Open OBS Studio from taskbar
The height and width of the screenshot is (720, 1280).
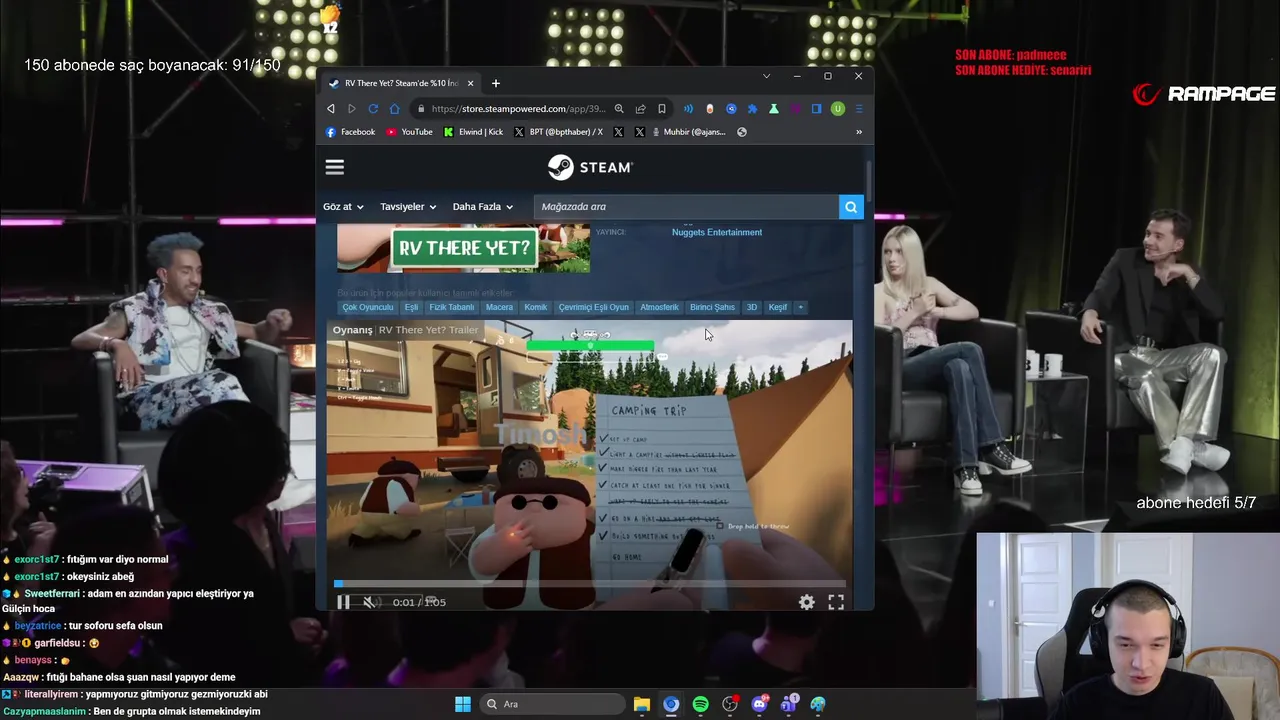pos(730,704)
